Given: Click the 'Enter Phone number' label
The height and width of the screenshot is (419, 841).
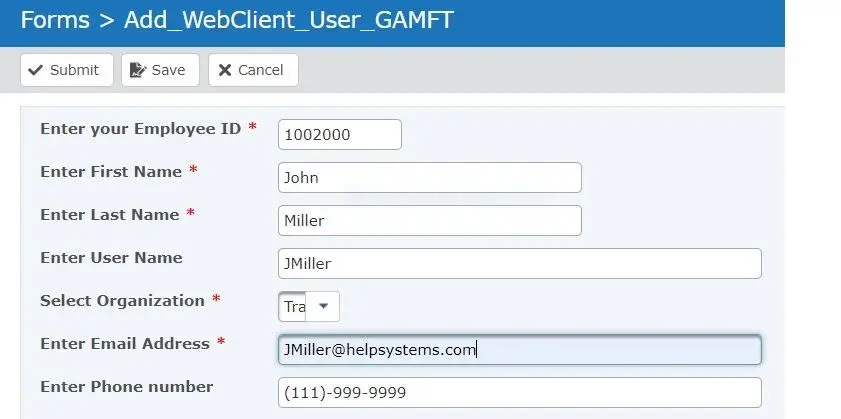Looking at the screenshot, I should click(x=126, y=387).
